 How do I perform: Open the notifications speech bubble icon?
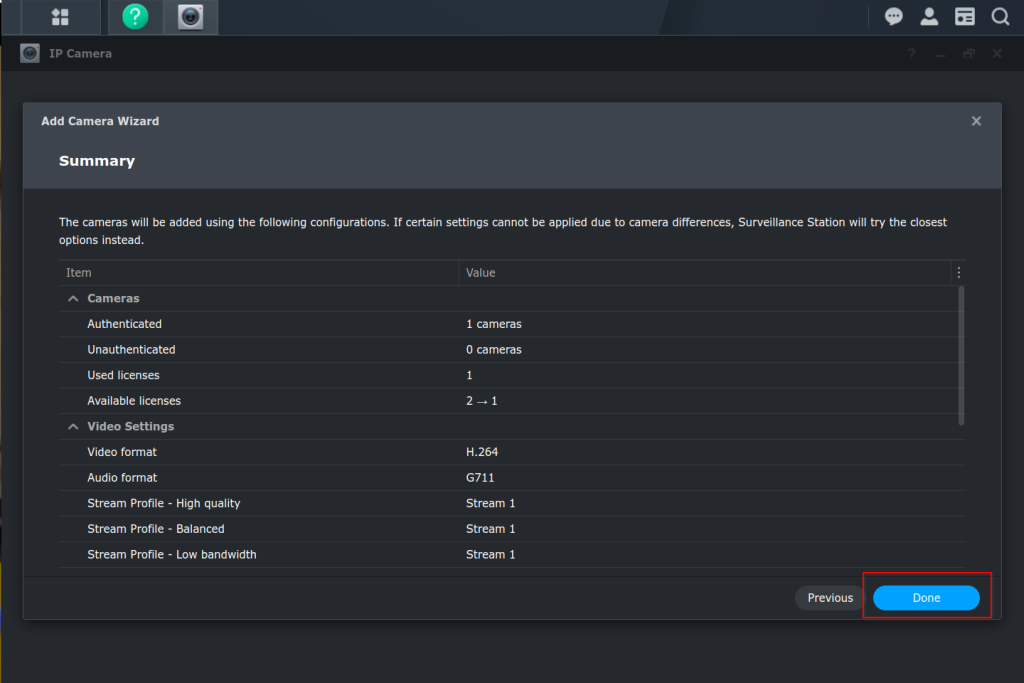894,17
